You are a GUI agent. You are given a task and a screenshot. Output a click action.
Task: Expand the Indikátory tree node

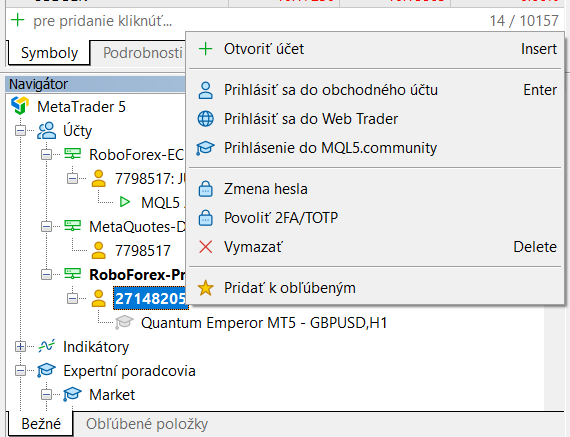point(20,346)
